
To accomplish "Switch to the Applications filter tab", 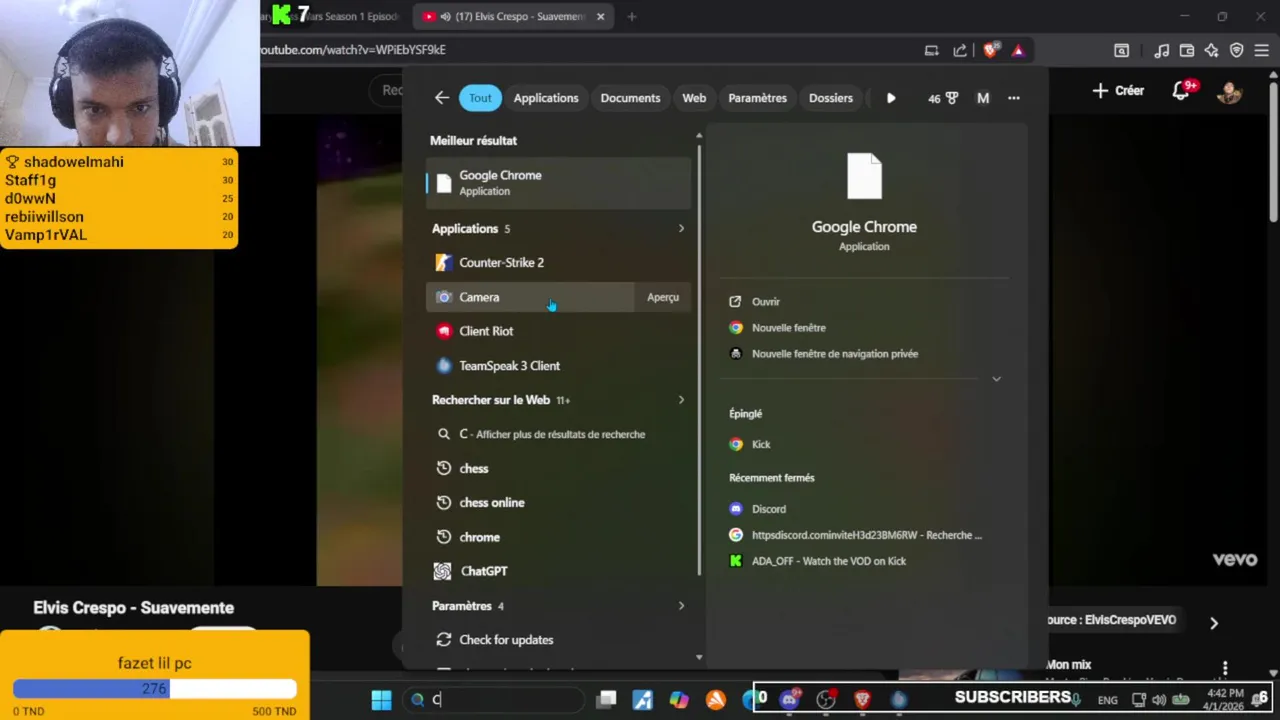I will coord(546,98).
